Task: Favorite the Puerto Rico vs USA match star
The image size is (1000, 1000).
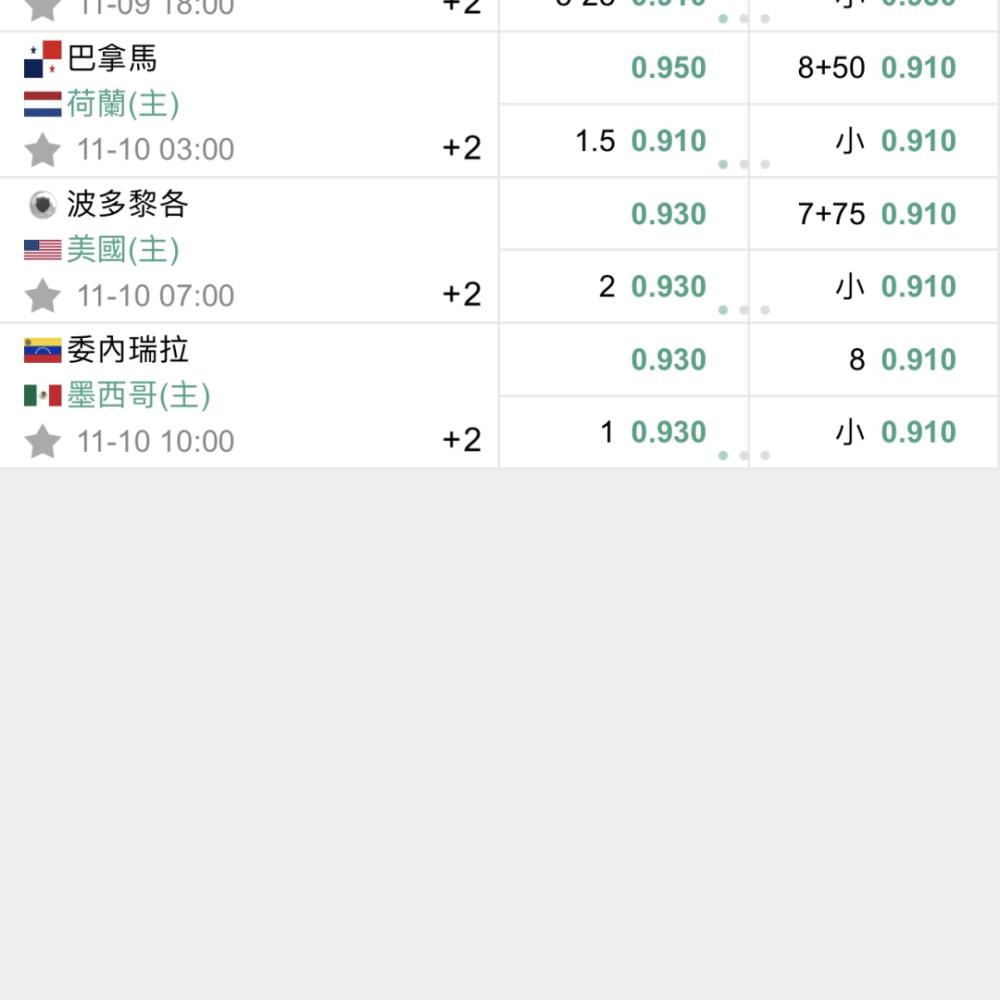Action: coord(43,295)
